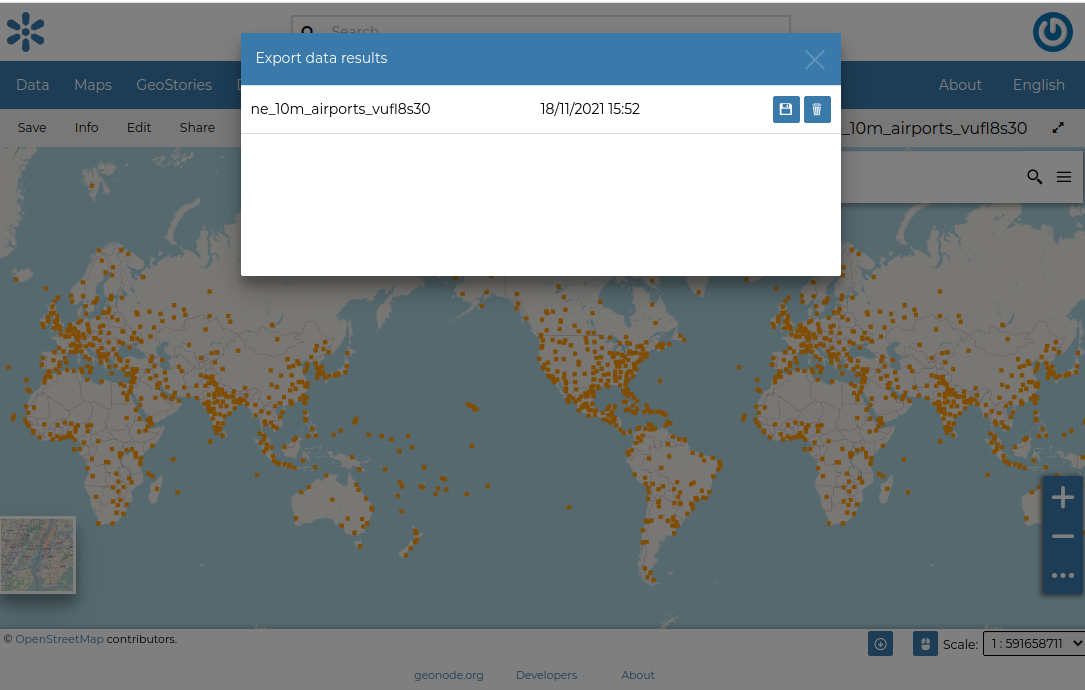Screen dimensions: 1085x690
Task: Switch the background layer thumbnail
Action: 38,554
